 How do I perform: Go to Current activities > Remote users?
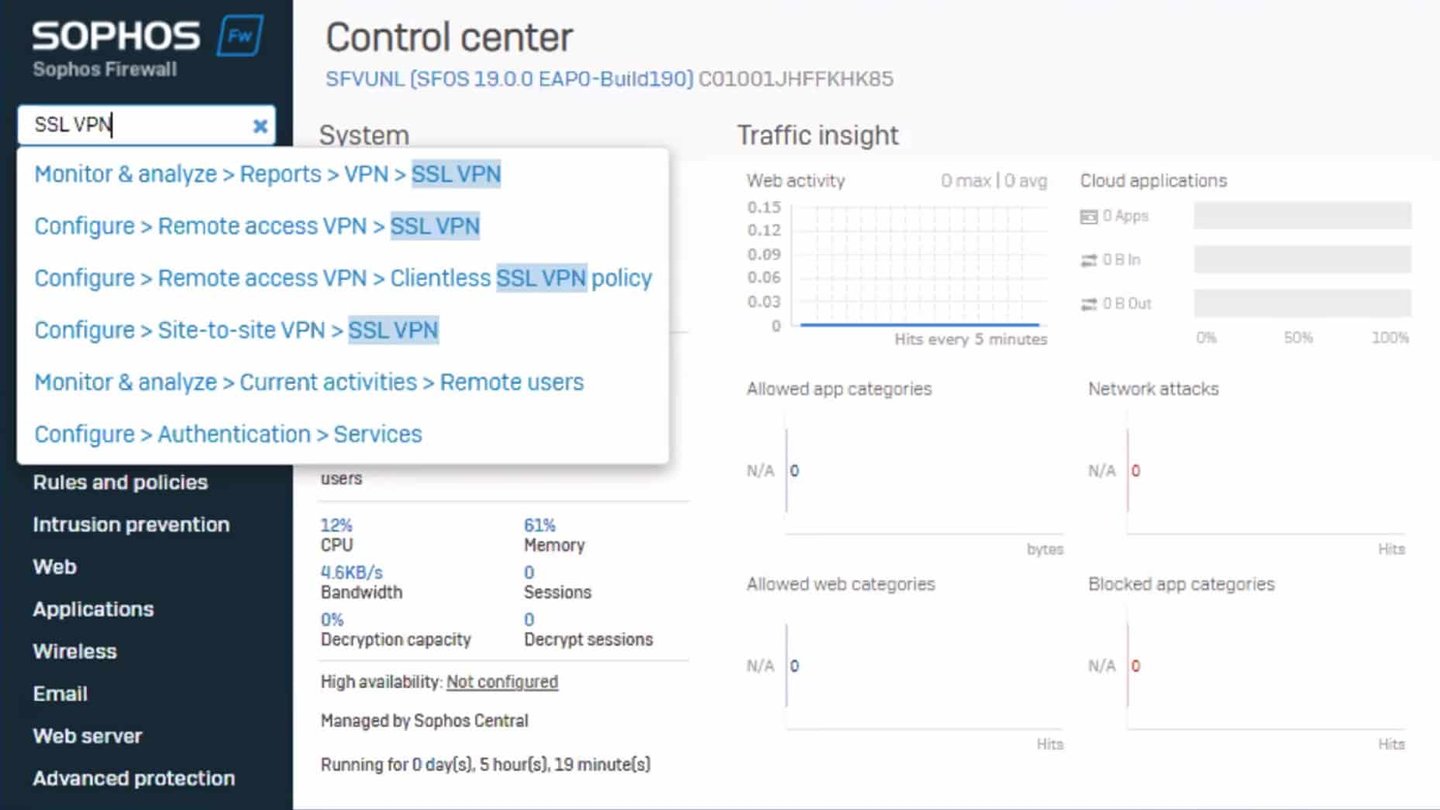tap(309, 382)
